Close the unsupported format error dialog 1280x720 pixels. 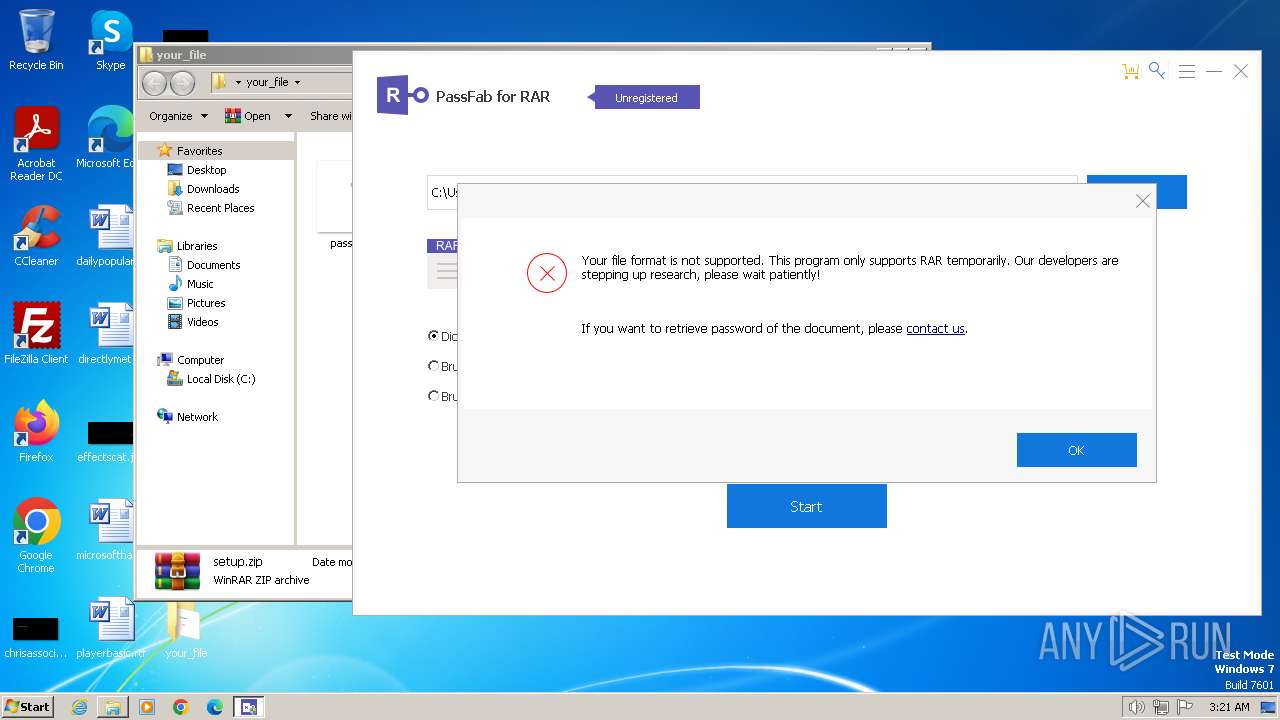[x=1143, y=201]
